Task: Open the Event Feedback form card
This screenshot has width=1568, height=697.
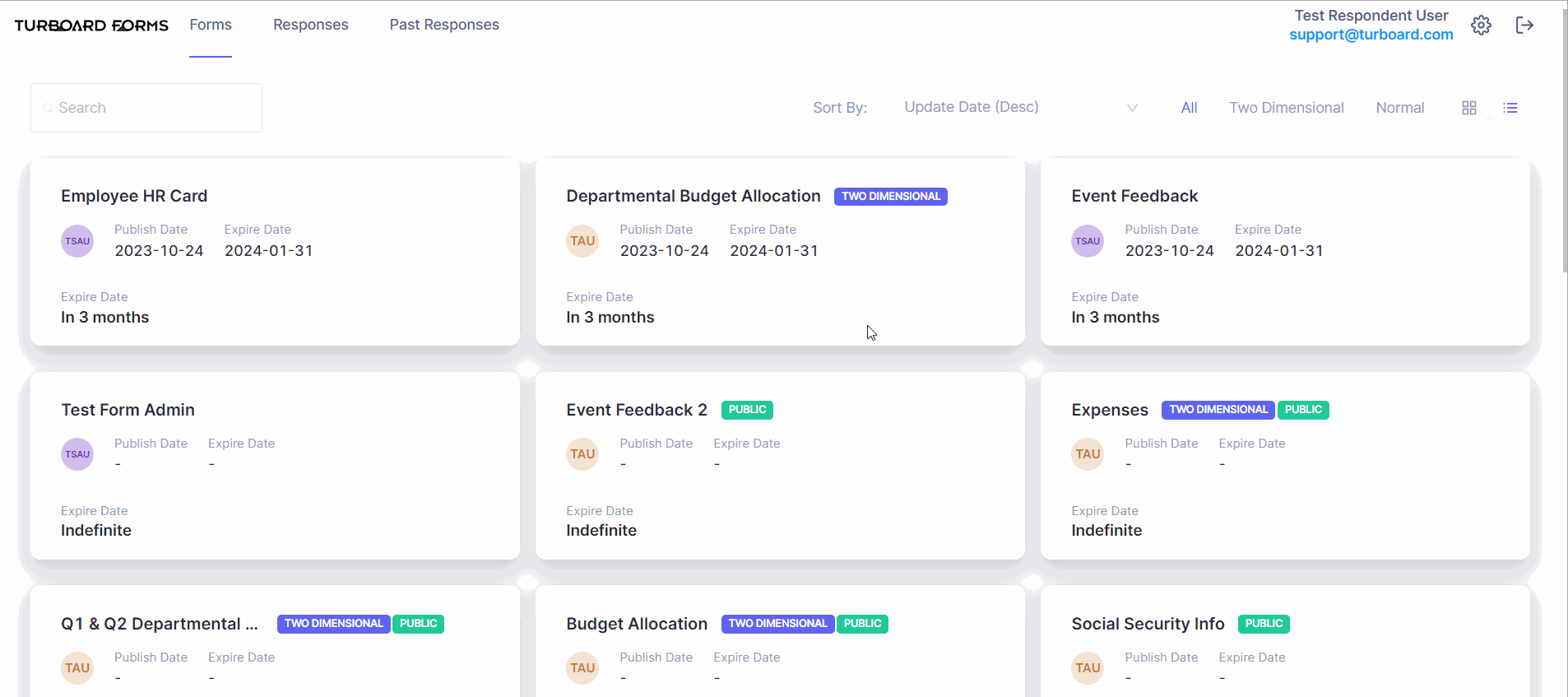Action: [x=1285, y=252]
